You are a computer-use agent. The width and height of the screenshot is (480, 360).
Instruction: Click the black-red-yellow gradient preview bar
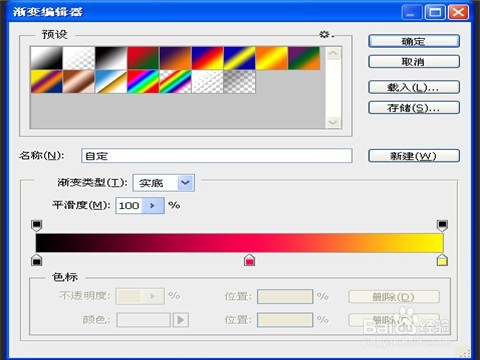239,243
